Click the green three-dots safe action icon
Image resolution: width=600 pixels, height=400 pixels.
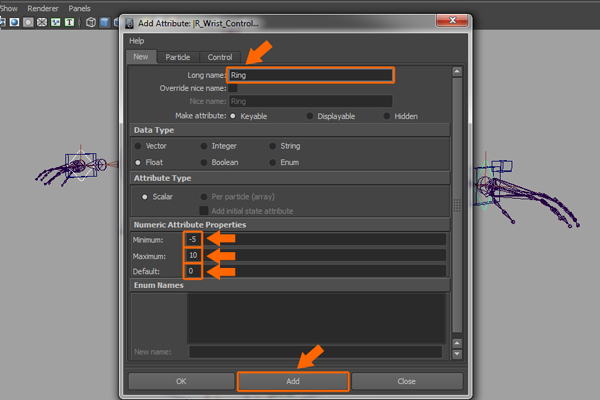[55, 22]
